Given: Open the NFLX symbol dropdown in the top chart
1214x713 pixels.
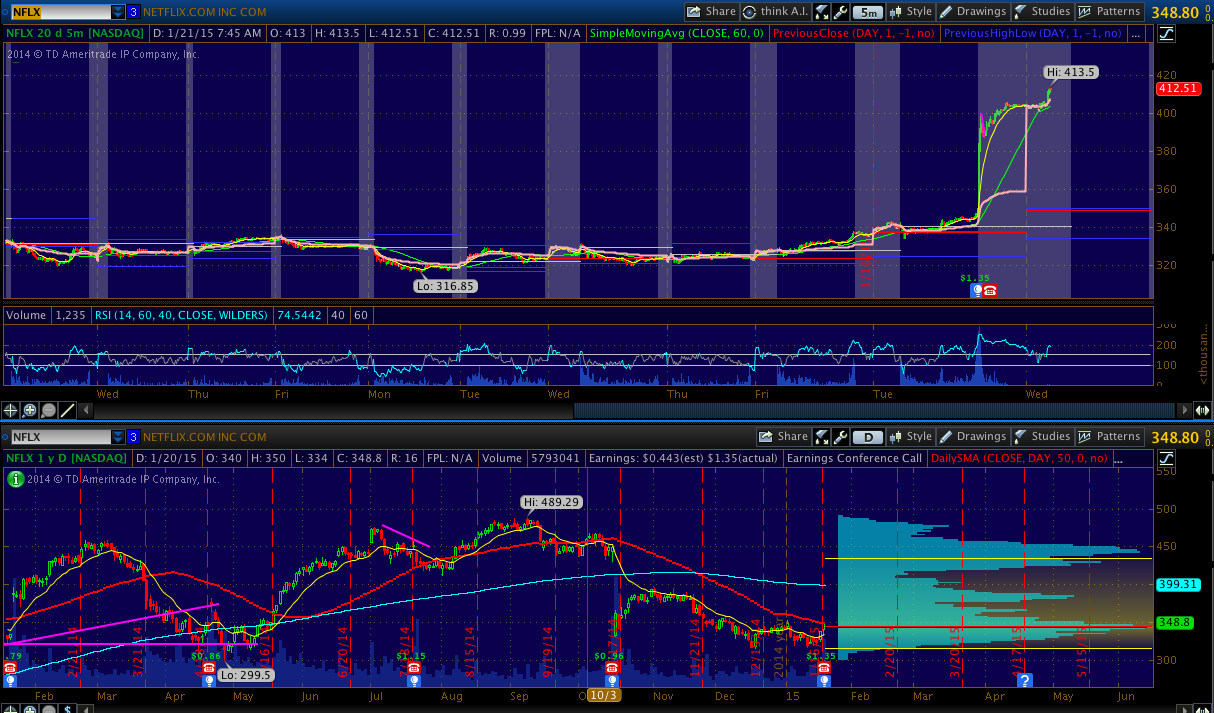Looking at the screenshot, I should tap(118, 12).
